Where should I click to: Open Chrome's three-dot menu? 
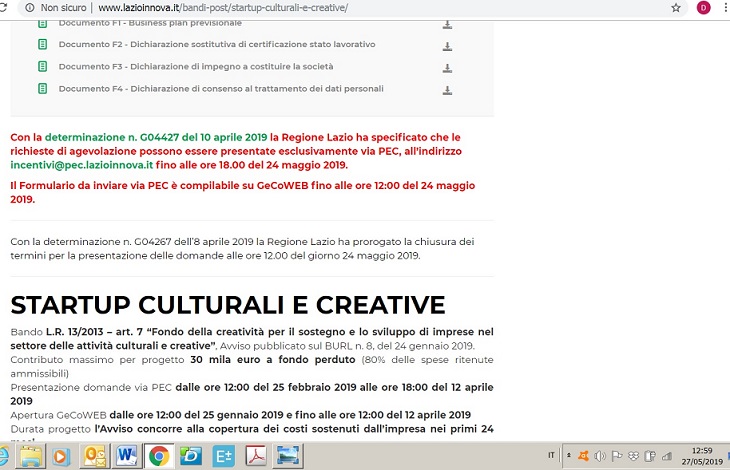pos(724,7)
